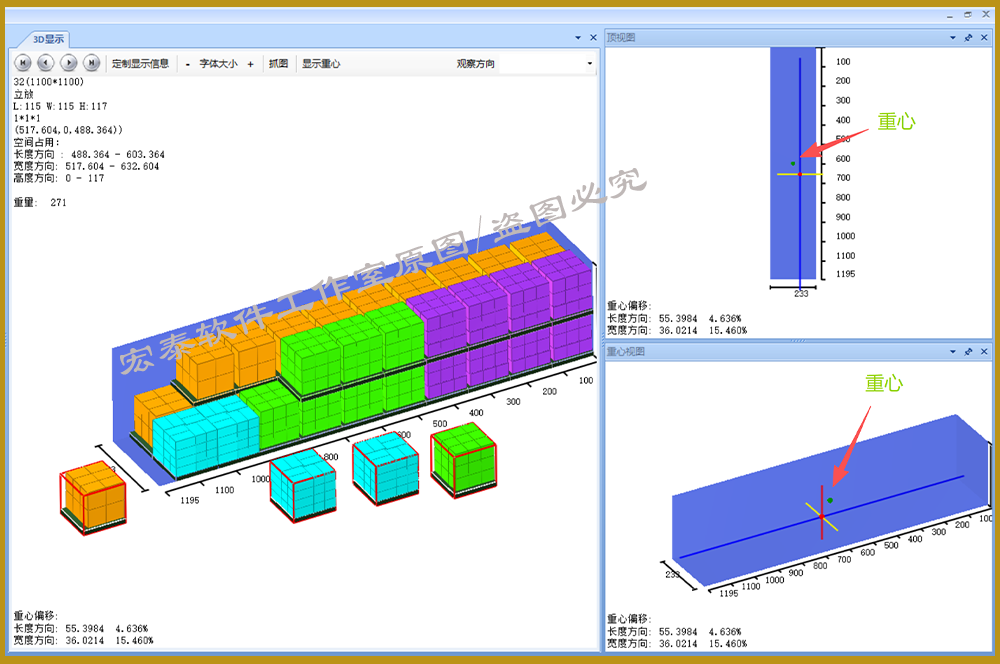
Task: Expand the 顶视图 panel menu arrow
Action: tap(953, 38)
